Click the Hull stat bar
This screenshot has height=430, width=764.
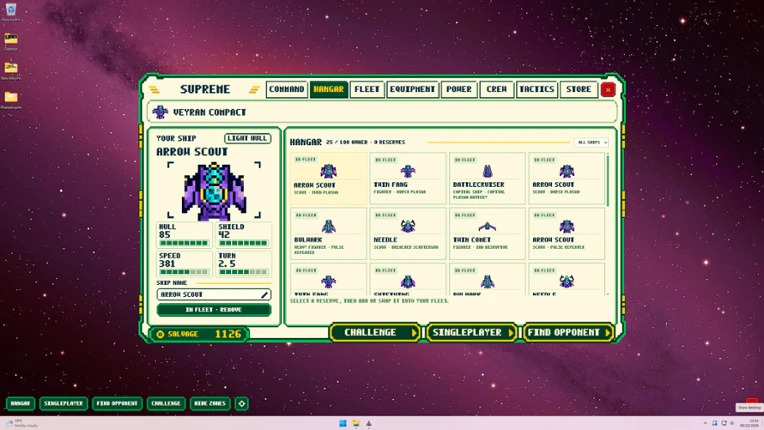[x=184, y=243]
